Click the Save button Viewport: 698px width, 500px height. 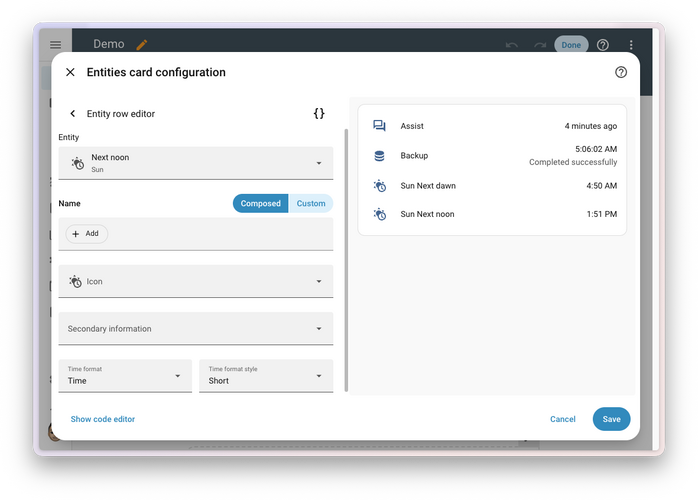click(611, 419)
